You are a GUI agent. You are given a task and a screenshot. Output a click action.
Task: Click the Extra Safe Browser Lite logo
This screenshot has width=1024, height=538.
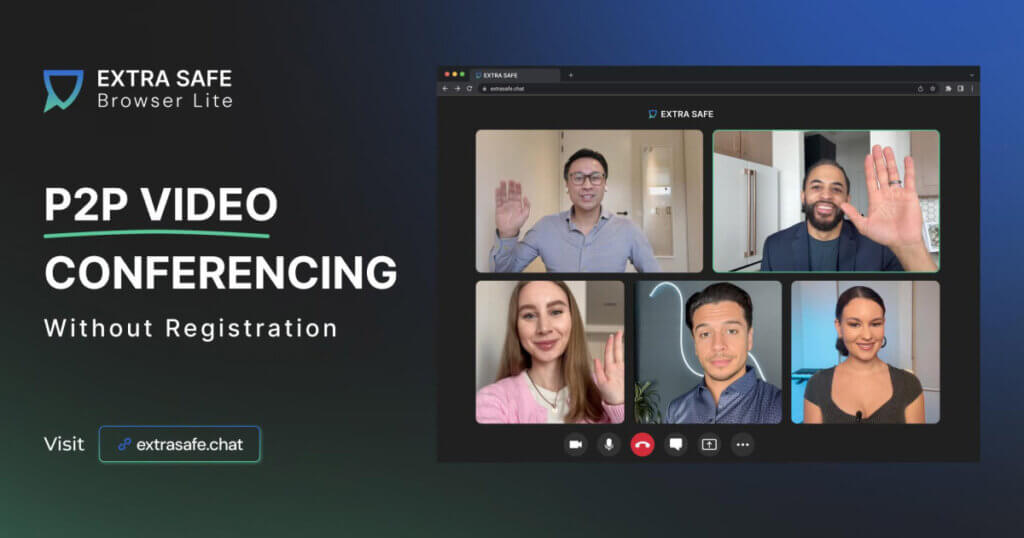(138, 90)
